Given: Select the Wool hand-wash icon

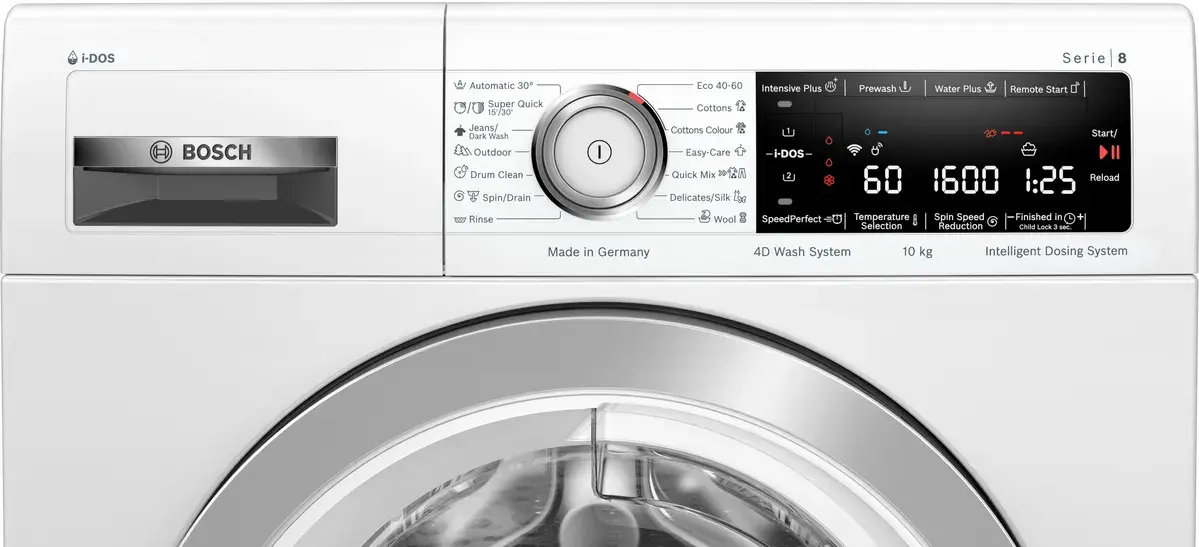Looking at the screenshot, I should click(705, 218).
